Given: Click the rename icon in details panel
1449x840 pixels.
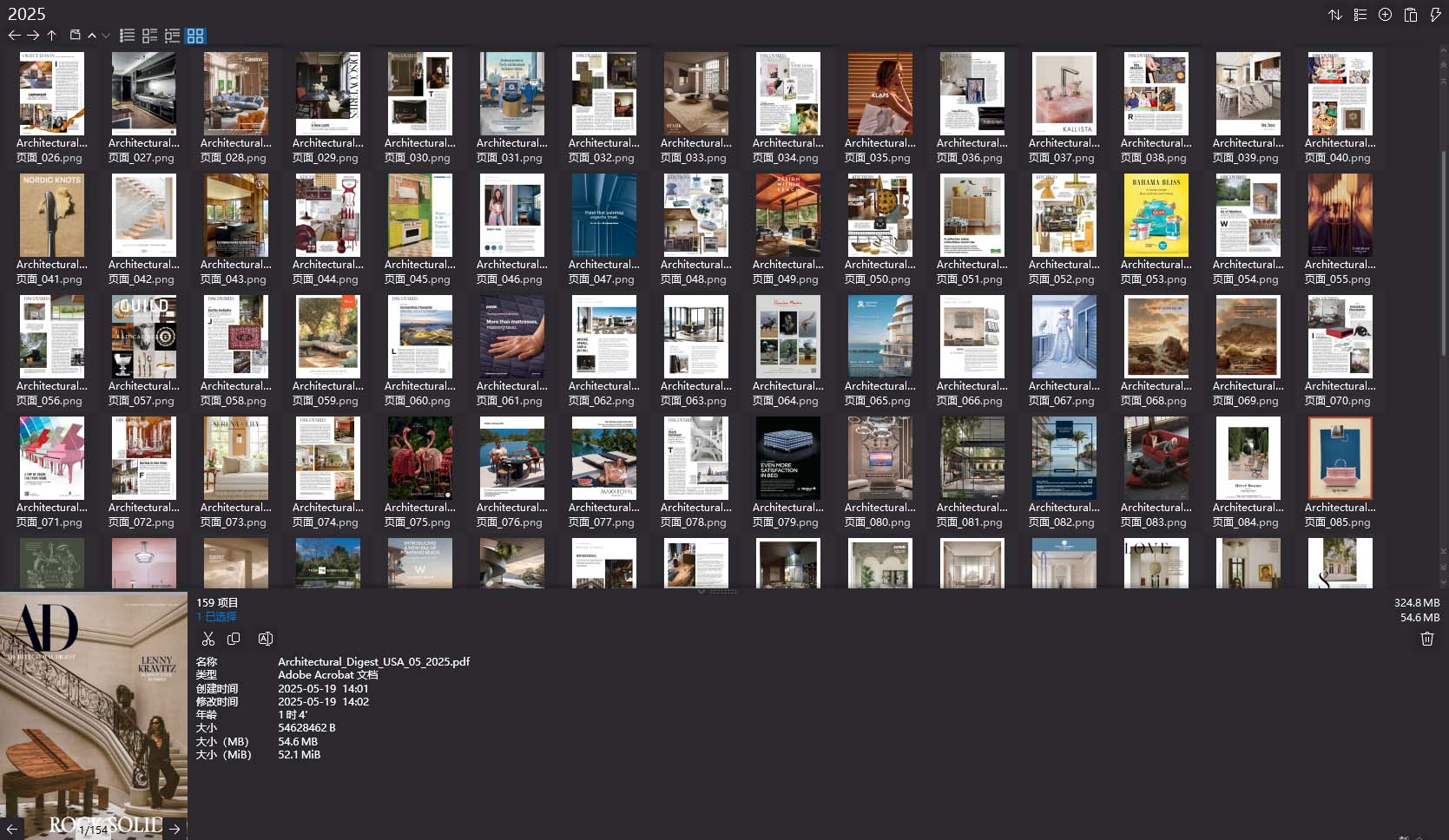Looking at the screenshot, I should pyautogui.click(x=266, y=639).
